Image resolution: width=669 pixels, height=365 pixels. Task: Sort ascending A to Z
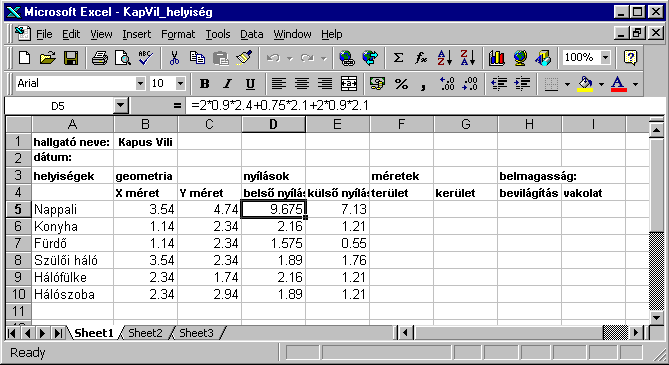(445, 58)
